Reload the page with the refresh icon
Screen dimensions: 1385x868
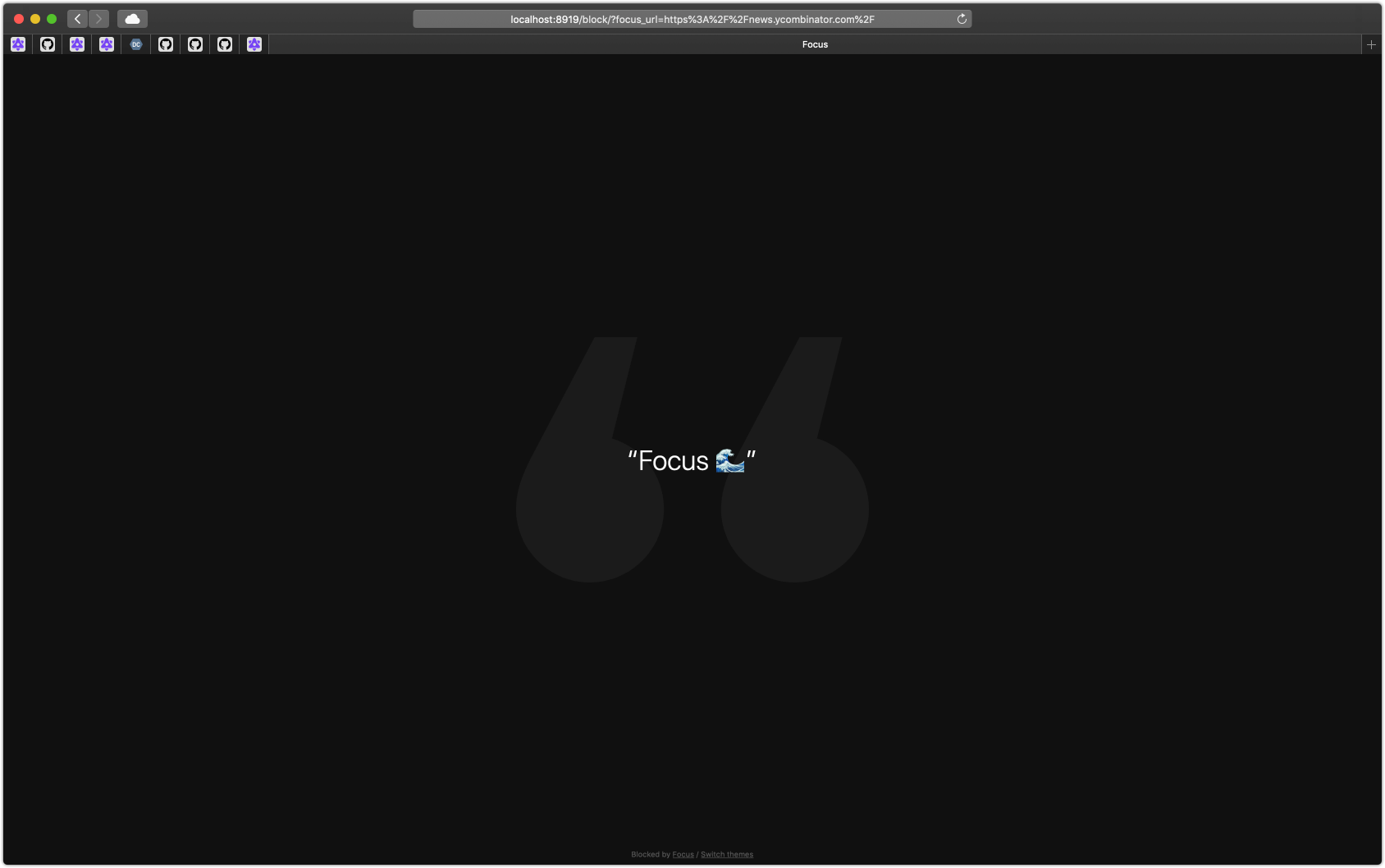pyautogui.click(x=962, y=19)
